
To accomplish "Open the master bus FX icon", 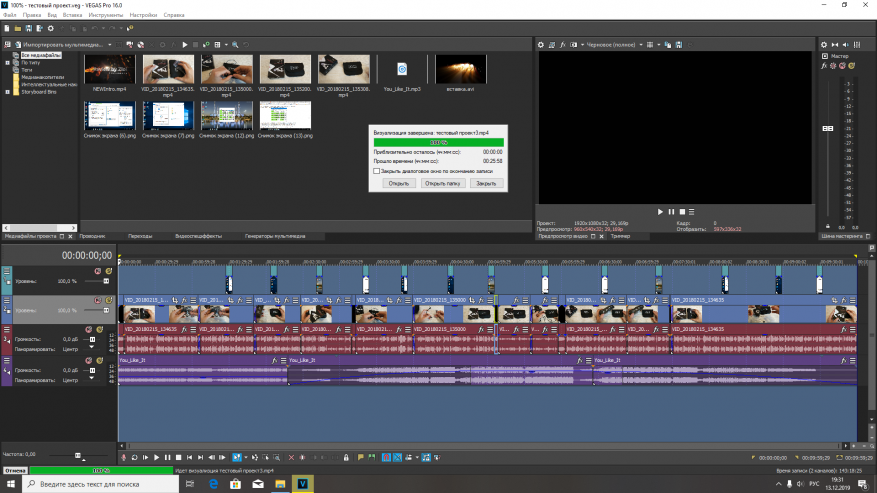I will coord(824,66).
